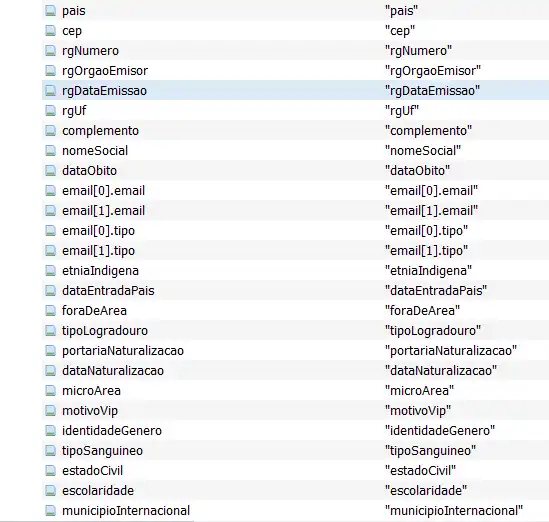549x522 pixels.
Task: Click the field icon beside dataNaturalizacao
Action: [50, 370]
